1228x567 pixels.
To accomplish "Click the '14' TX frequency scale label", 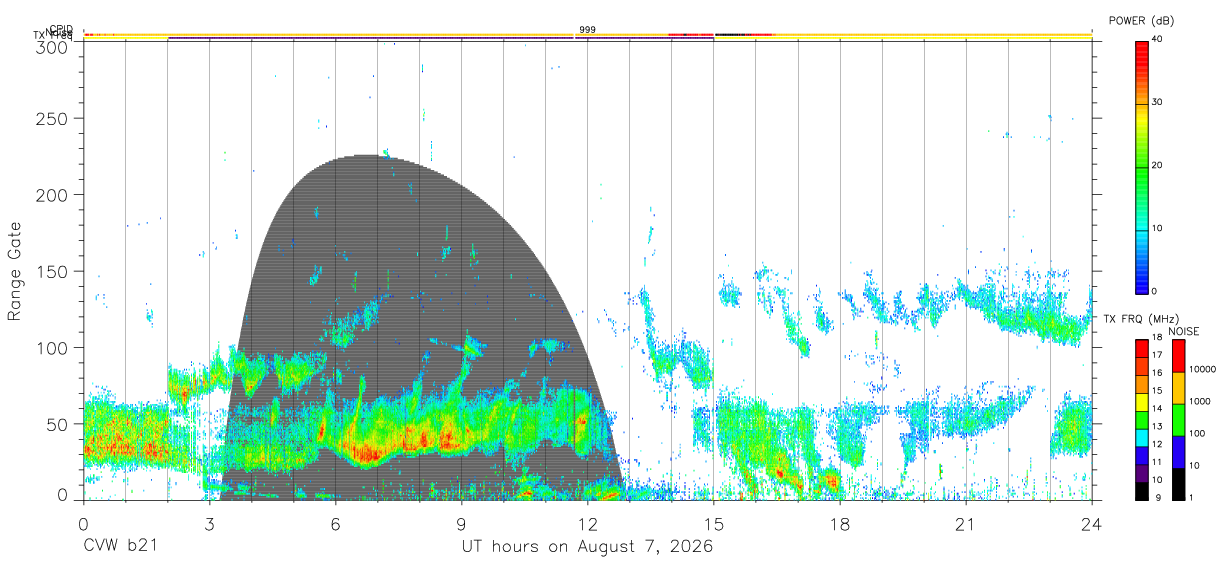I will (1157, 409).
